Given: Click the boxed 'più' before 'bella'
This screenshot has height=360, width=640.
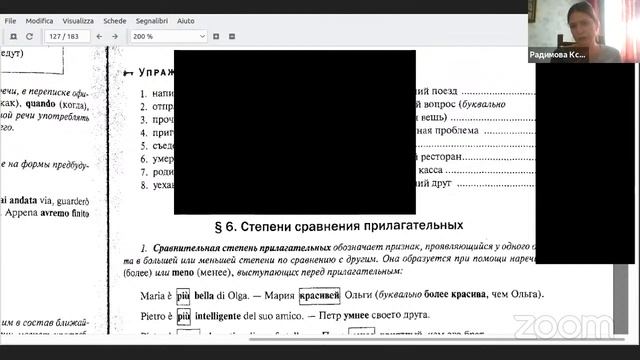Looking at the screenshot, I should (x=183, y=296).
